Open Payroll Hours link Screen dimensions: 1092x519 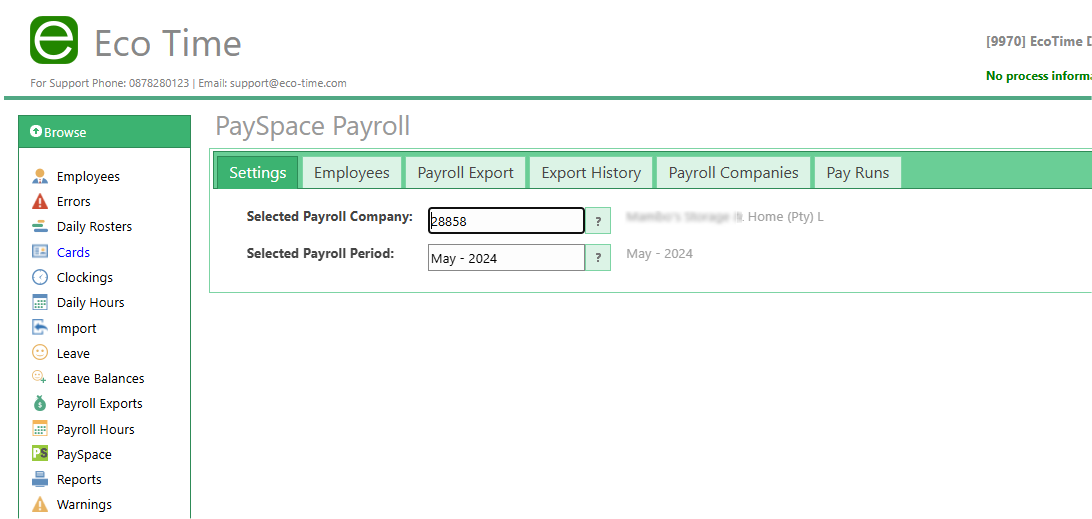coord(96,429)
